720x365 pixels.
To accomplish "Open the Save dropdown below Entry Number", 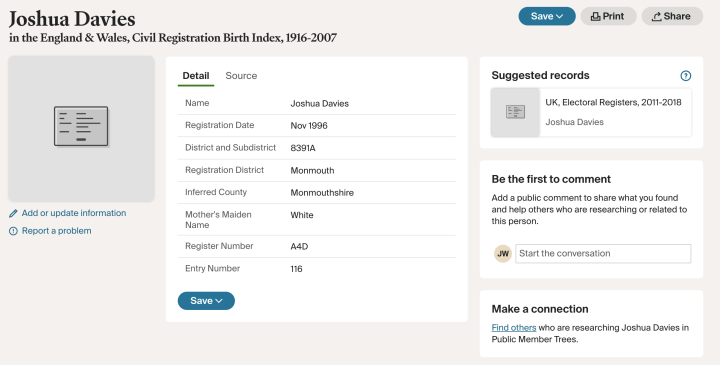I will click(206, 301).
